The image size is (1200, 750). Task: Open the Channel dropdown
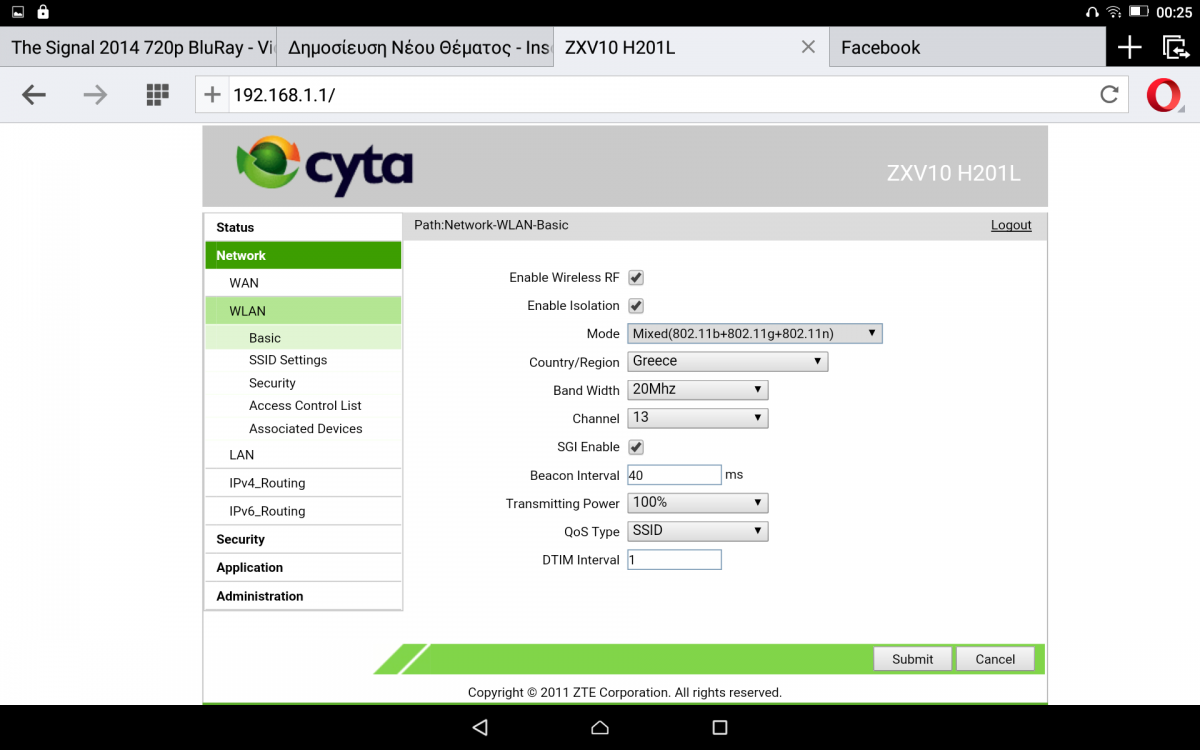point(697,417)
